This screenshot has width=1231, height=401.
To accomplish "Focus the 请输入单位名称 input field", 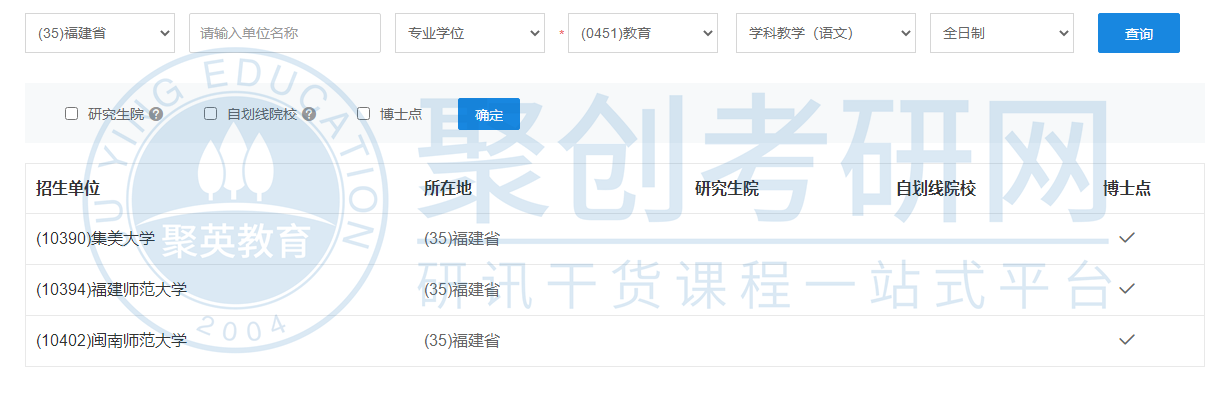I will point(285,33).
